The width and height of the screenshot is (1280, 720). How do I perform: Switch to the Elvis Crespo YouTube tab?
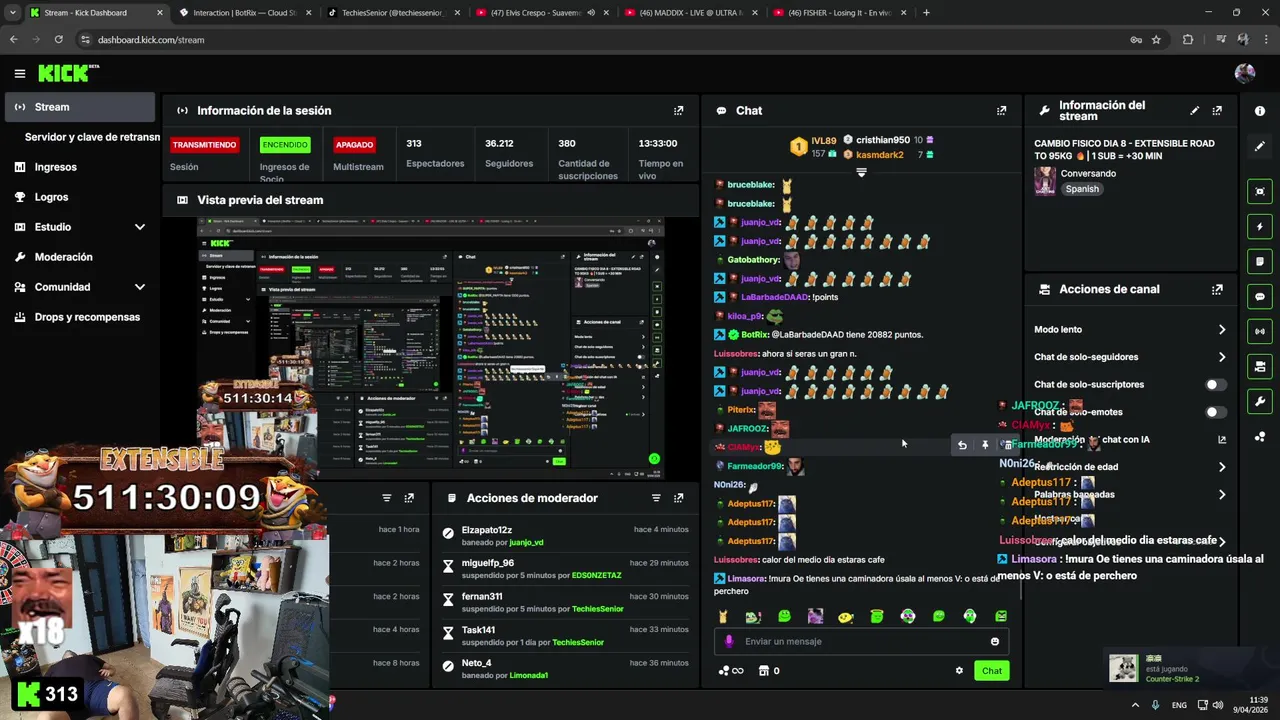point(541,13)
